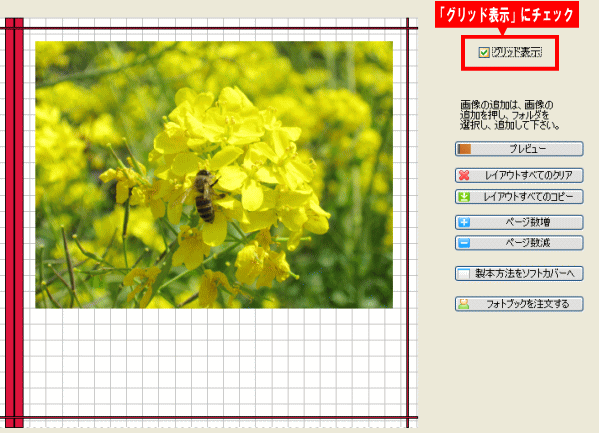This screenshot has height=433, width=599.
Task: Click the red spine bar on the left edge of the page
Action: (14, 223)
